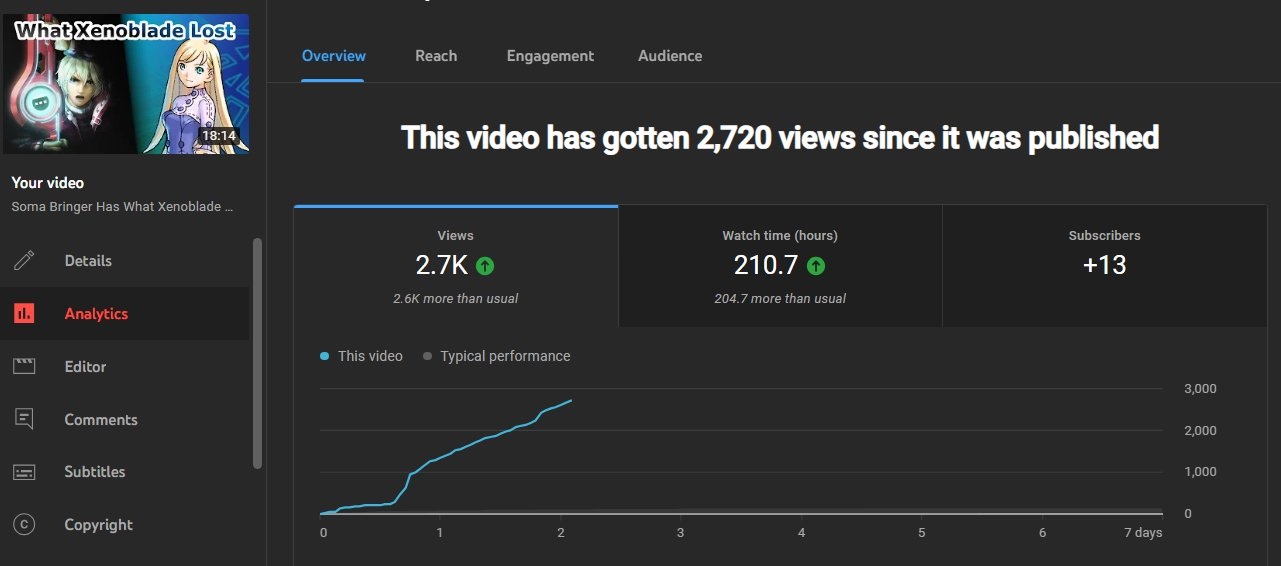Click the blue This video legend dot

coord(325,356)
